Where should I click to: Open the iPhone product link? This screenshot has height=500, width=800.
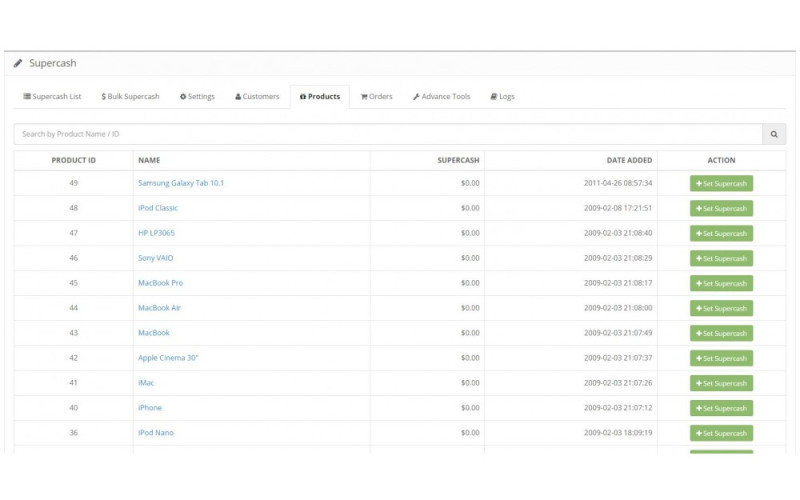click(x=149, y=408)
